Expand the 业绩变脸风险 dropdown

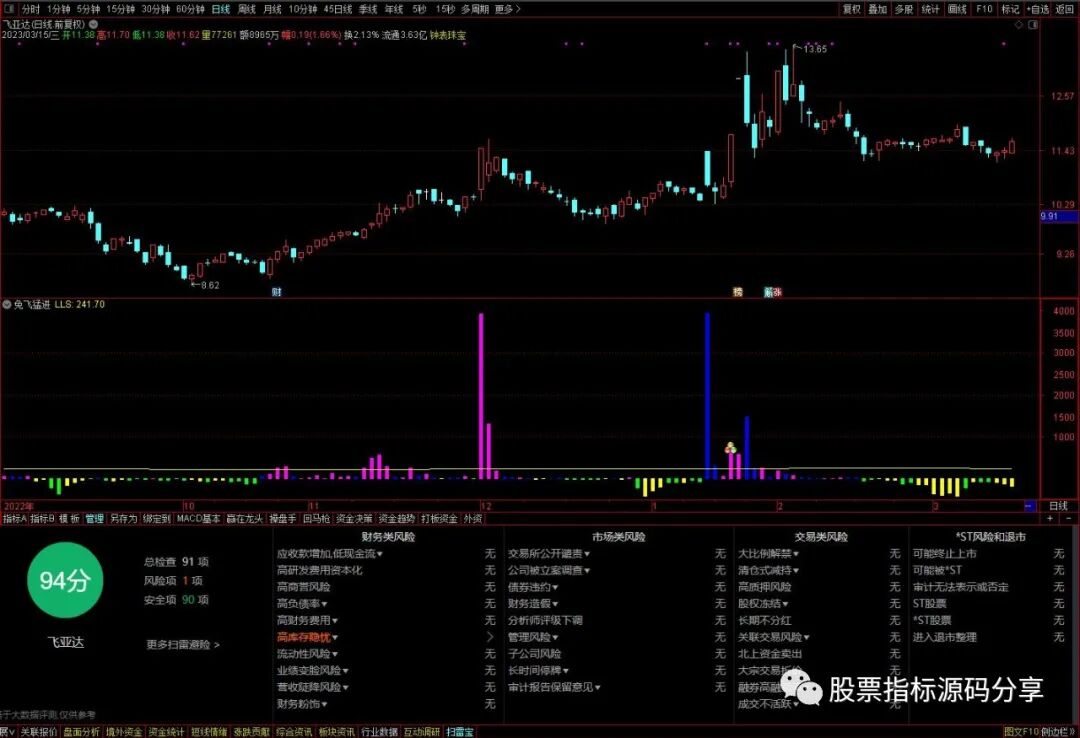(345, 670)
